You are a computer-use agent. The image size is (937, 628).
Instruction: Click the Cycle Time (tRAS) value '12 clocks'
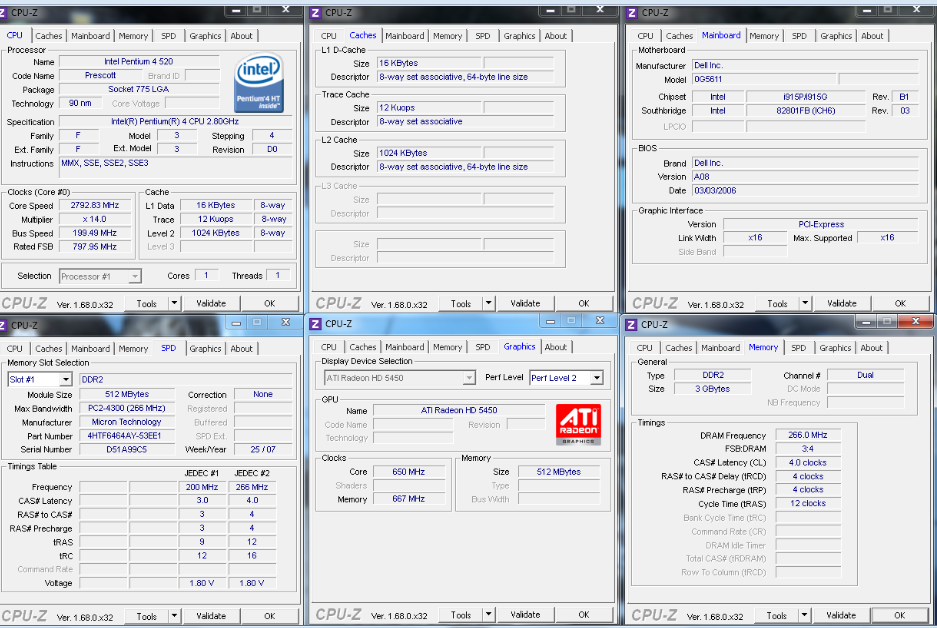click(808, 503)
